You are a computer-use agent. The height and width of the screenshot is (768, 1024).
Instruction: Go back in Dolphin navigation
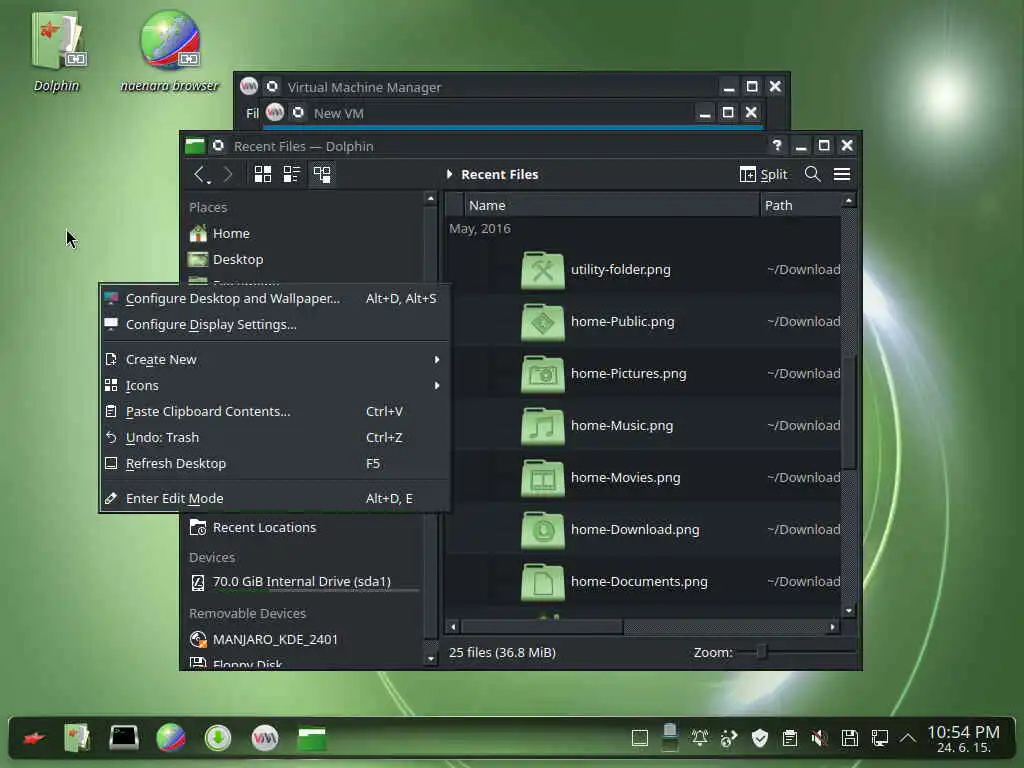200,174
